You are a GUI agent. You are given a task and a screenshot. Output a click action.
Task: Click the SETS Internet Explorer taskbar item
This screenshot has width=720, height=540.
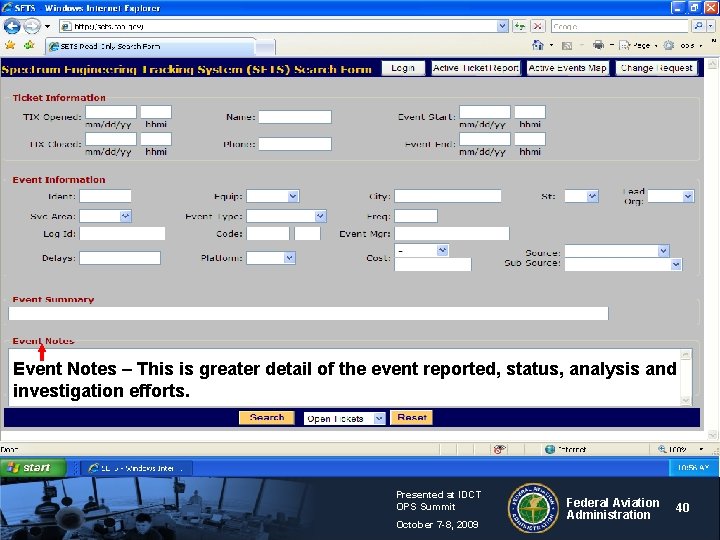(136, 468)
